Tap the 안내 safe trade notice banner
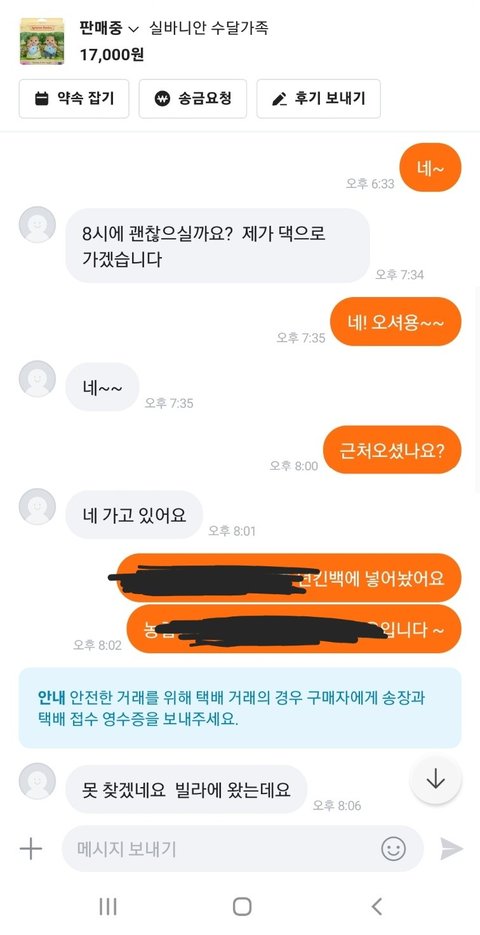This screenshot has height=935, width=480. (x=240, y=708)
